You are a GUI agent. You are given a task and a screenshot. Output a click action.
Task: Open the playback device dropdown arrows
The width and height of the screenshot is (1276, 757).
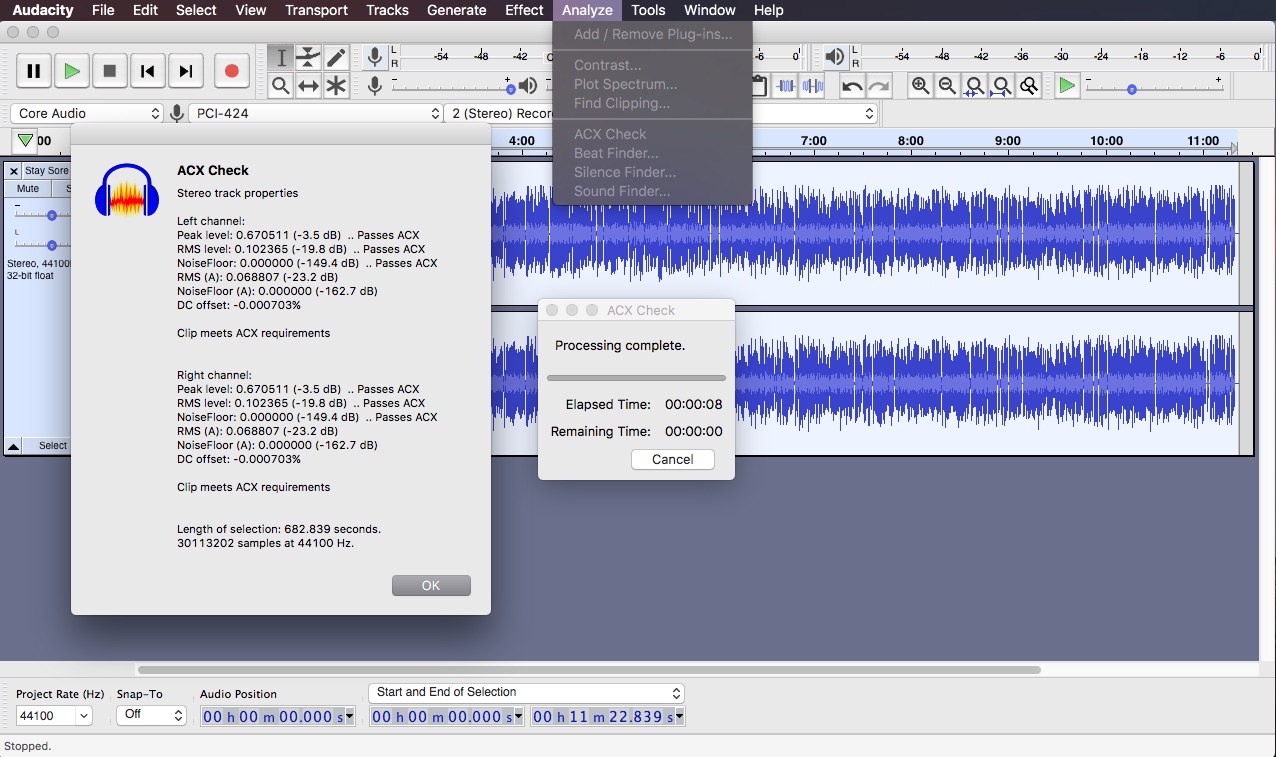point(869,114)
